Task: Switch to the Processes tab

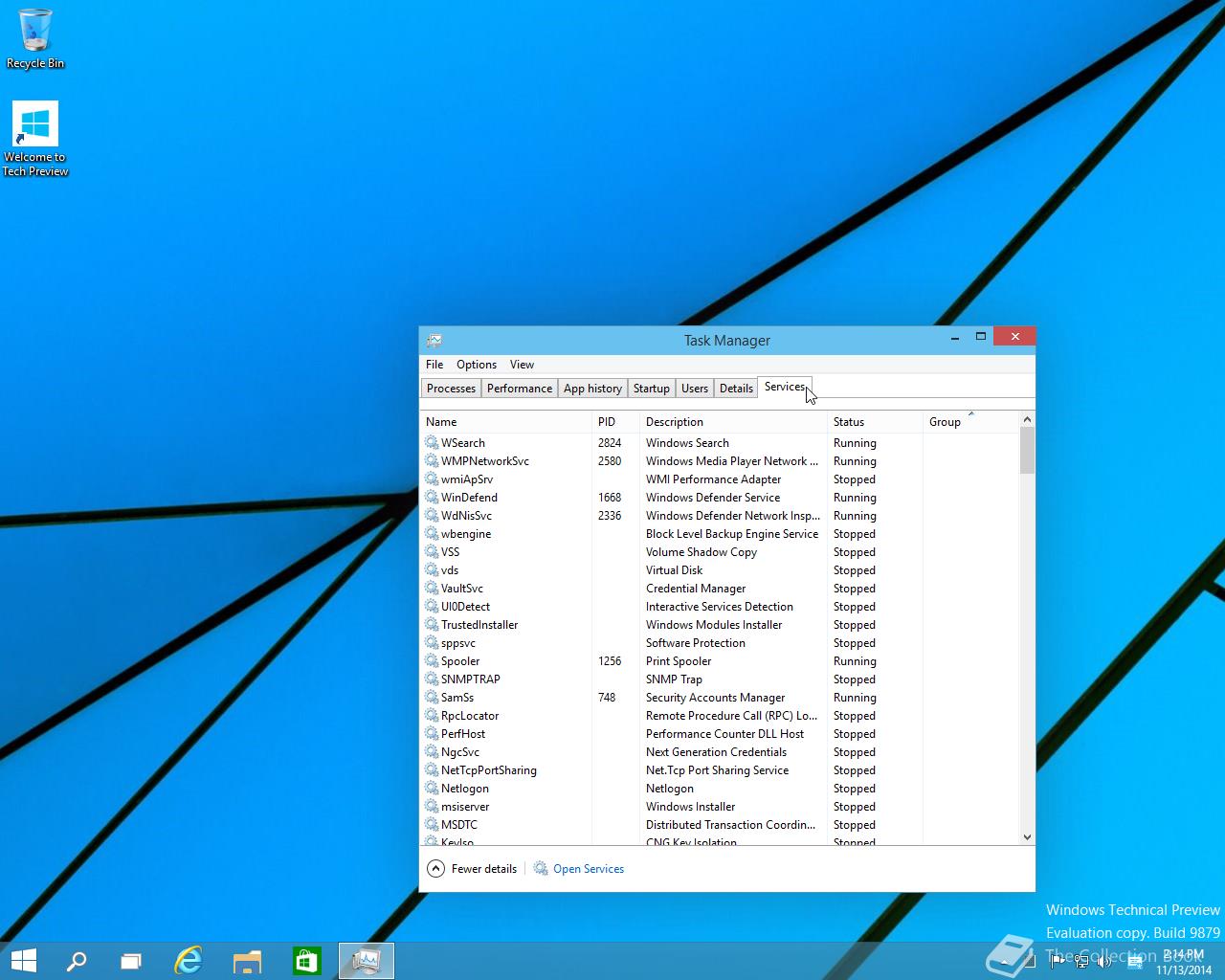Action: tap(451, 388)
